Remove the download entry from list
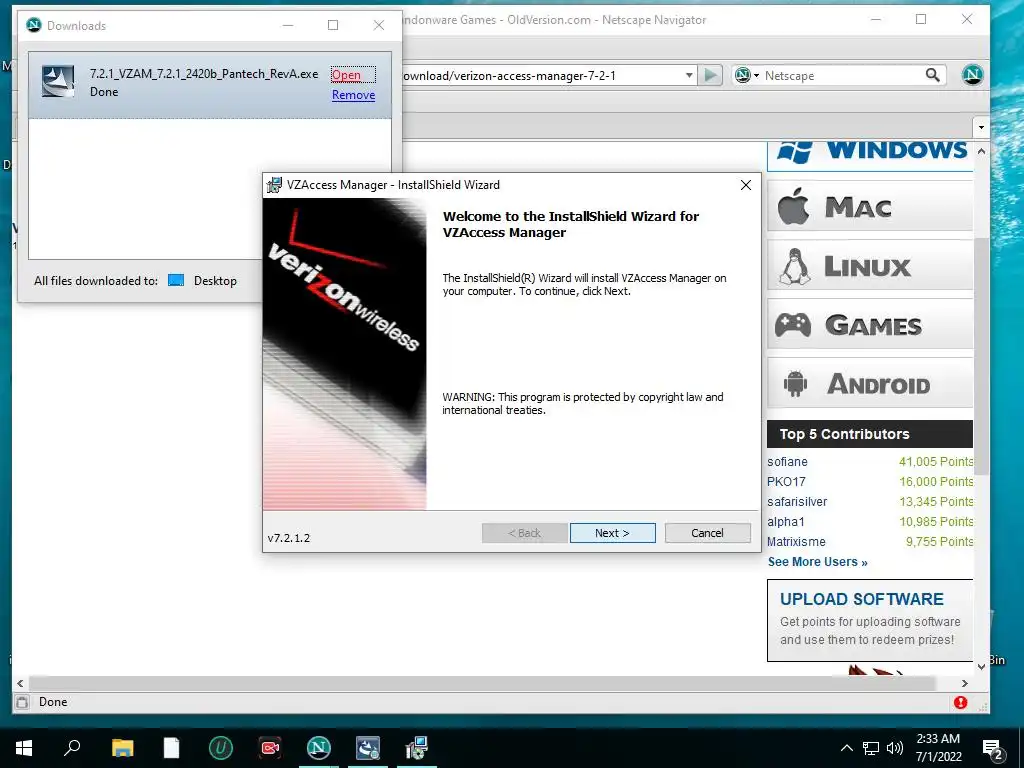 click(x=353, y=95)
